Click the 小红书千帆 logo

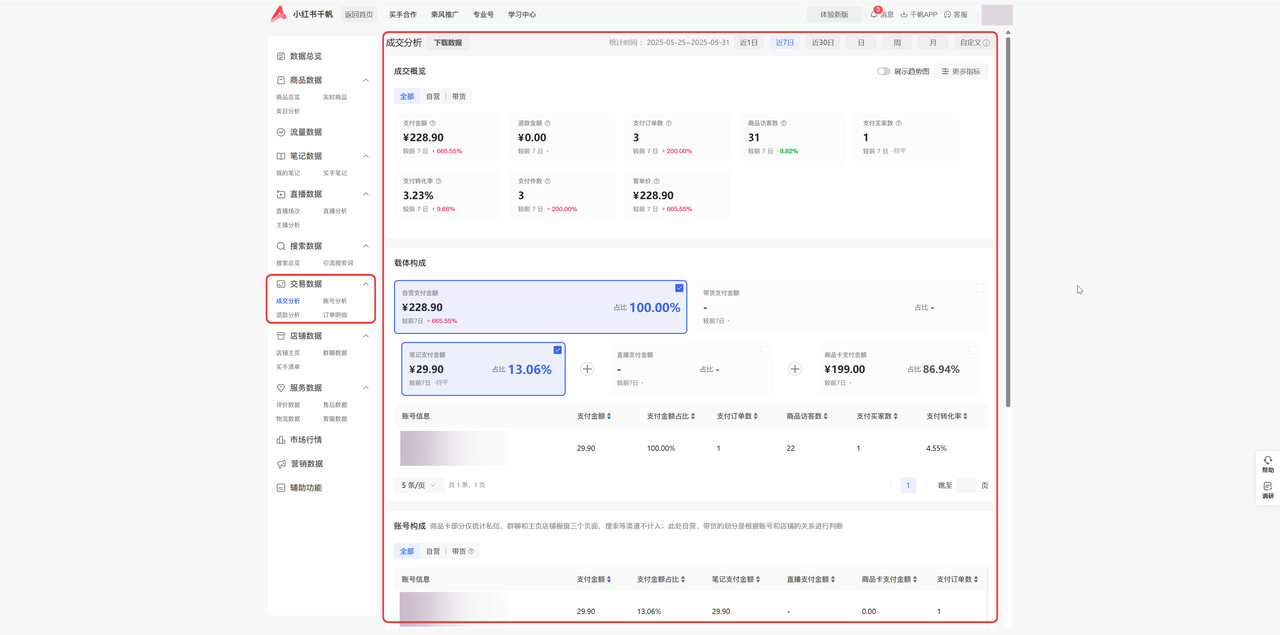279,14
